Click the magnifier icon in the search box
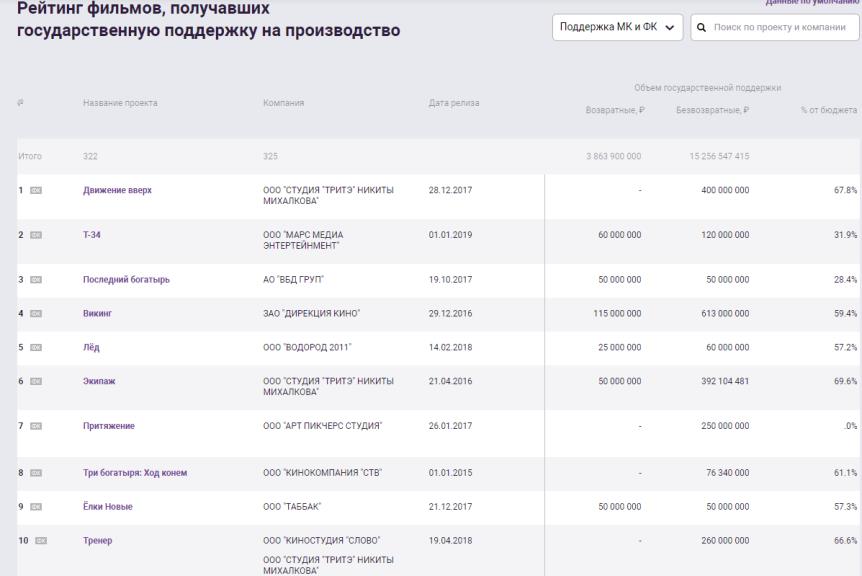The height and width of the screenshot is (576, 862). (x=701, y=27)
